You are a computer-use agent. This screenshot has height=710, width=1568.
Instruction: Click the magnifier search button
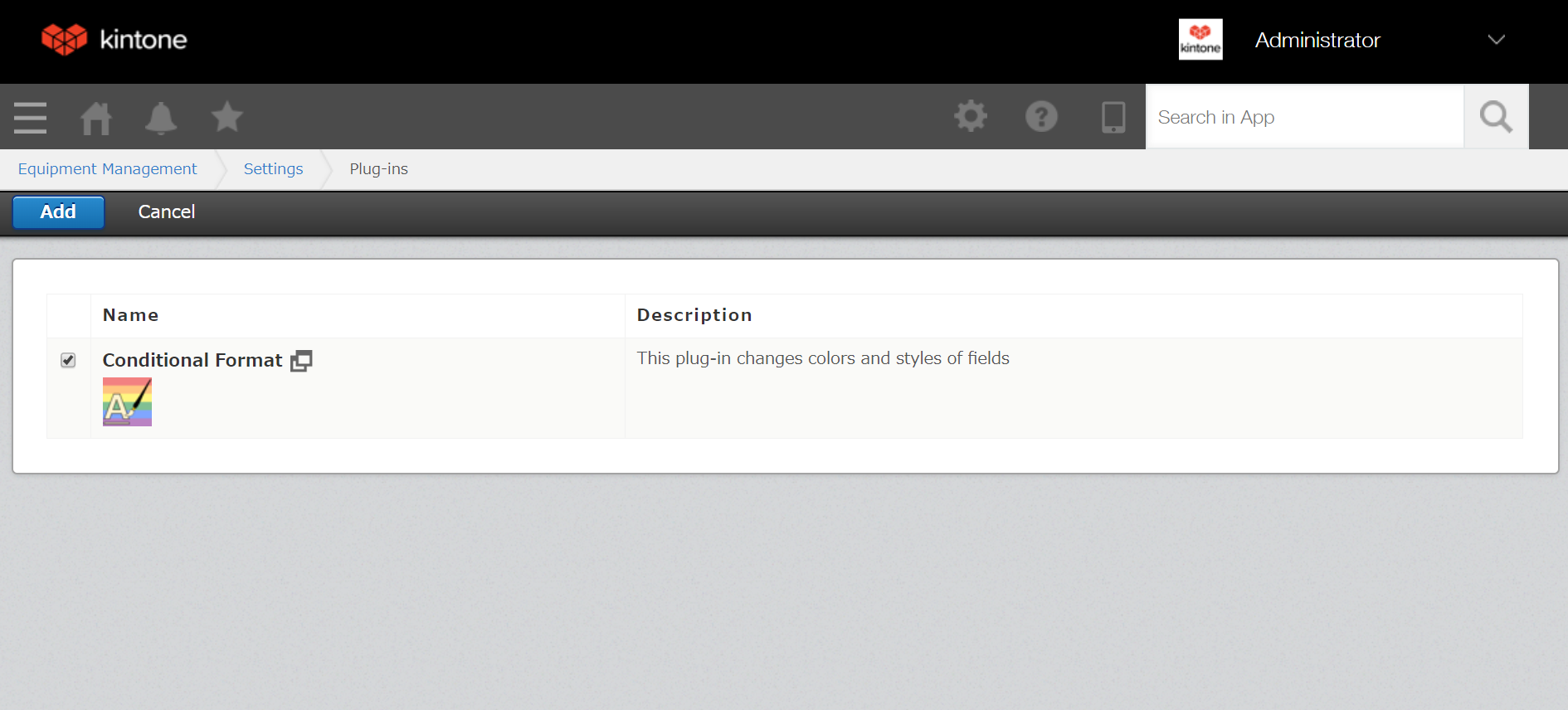(1496, 117)
